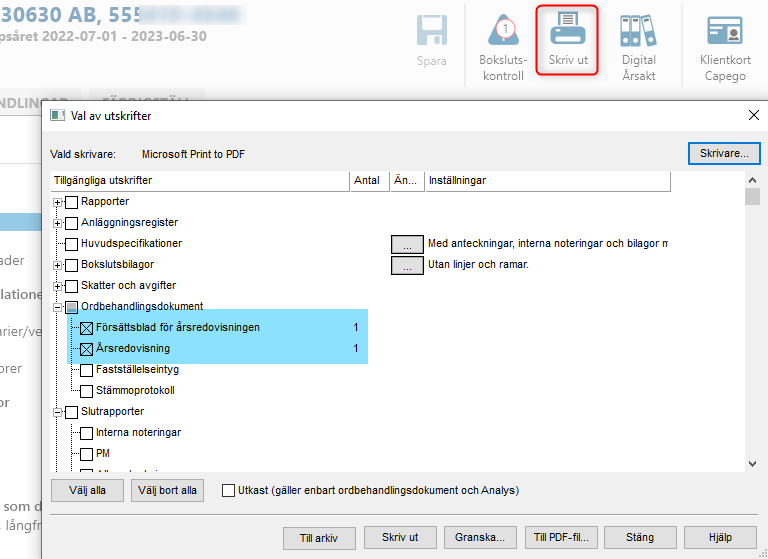The height and width of the screenshot is (559, 768).
Task: Check the Rapporter checkbox
Action: [x=72, y=202]
